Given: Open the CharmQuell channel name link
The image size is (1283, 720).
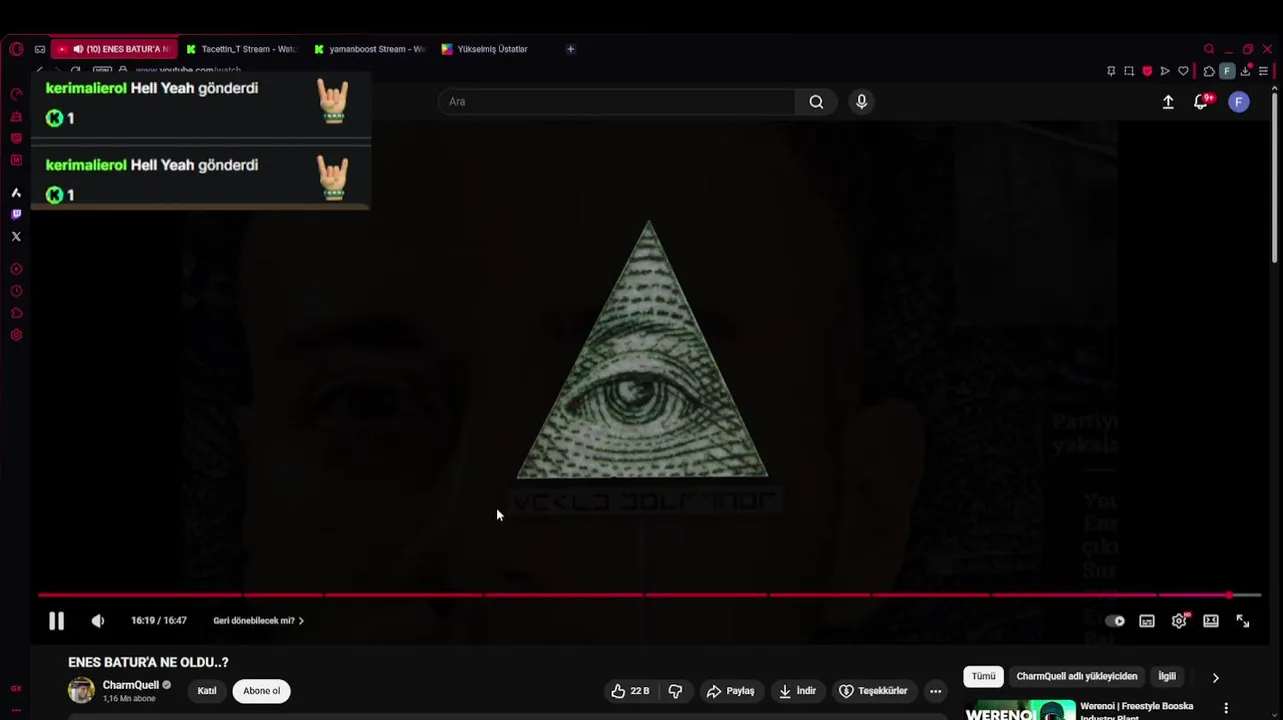Looking at the screenshot, I should pyautogui.click(x=130, y=685).
